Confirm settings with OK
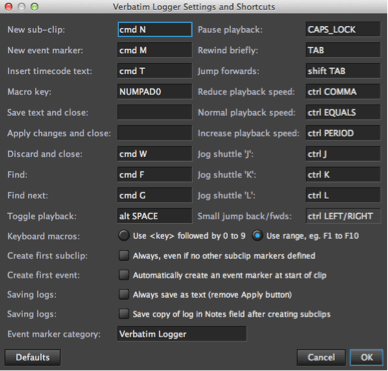388x371 pixels. tap(367, 357)
